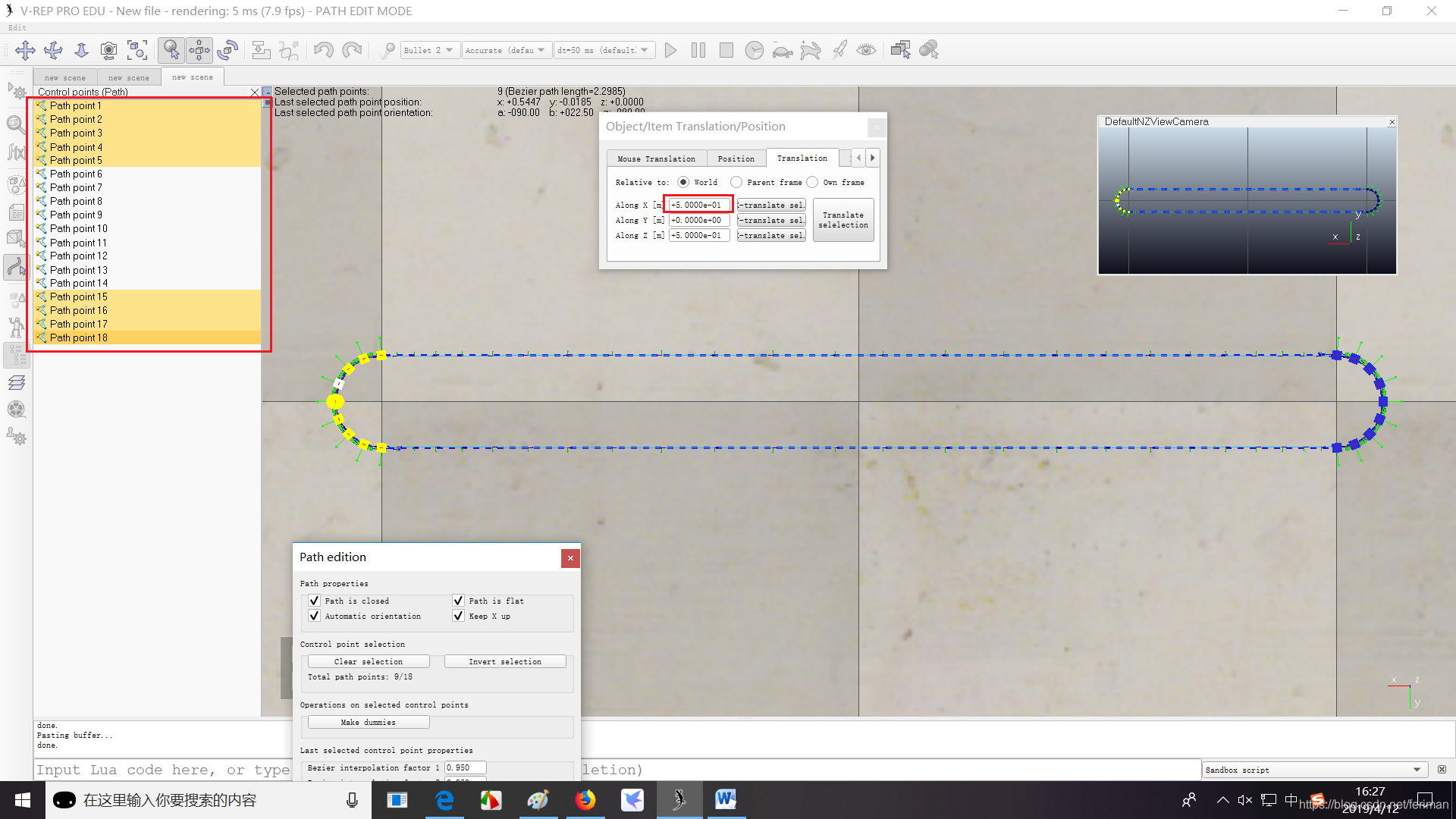Open the Bullet physics engine dropdown

tap(430, 50)
